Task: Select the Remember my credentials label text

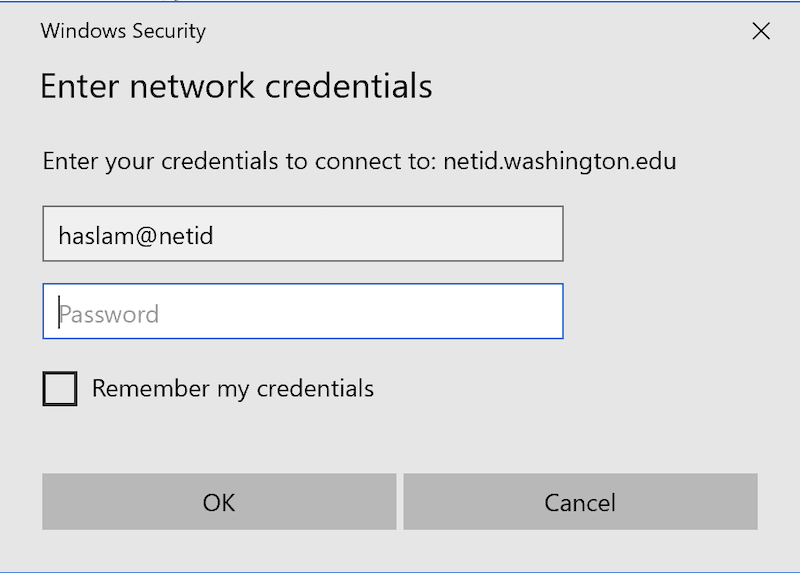Action: [233, 389]
